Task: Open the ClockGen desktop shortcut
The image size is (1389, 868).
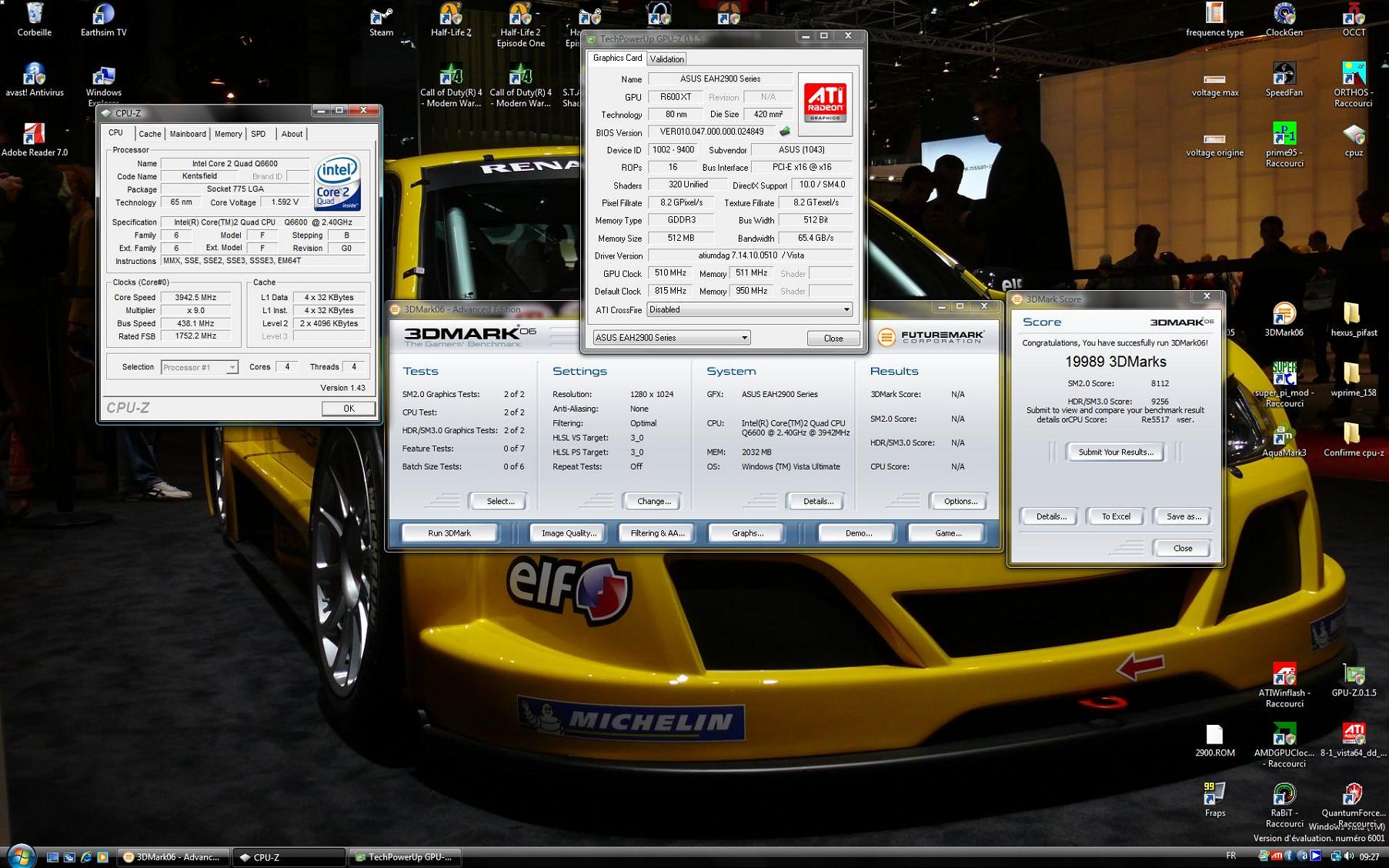Action: pyautogui.click(x=1284, y=15)
